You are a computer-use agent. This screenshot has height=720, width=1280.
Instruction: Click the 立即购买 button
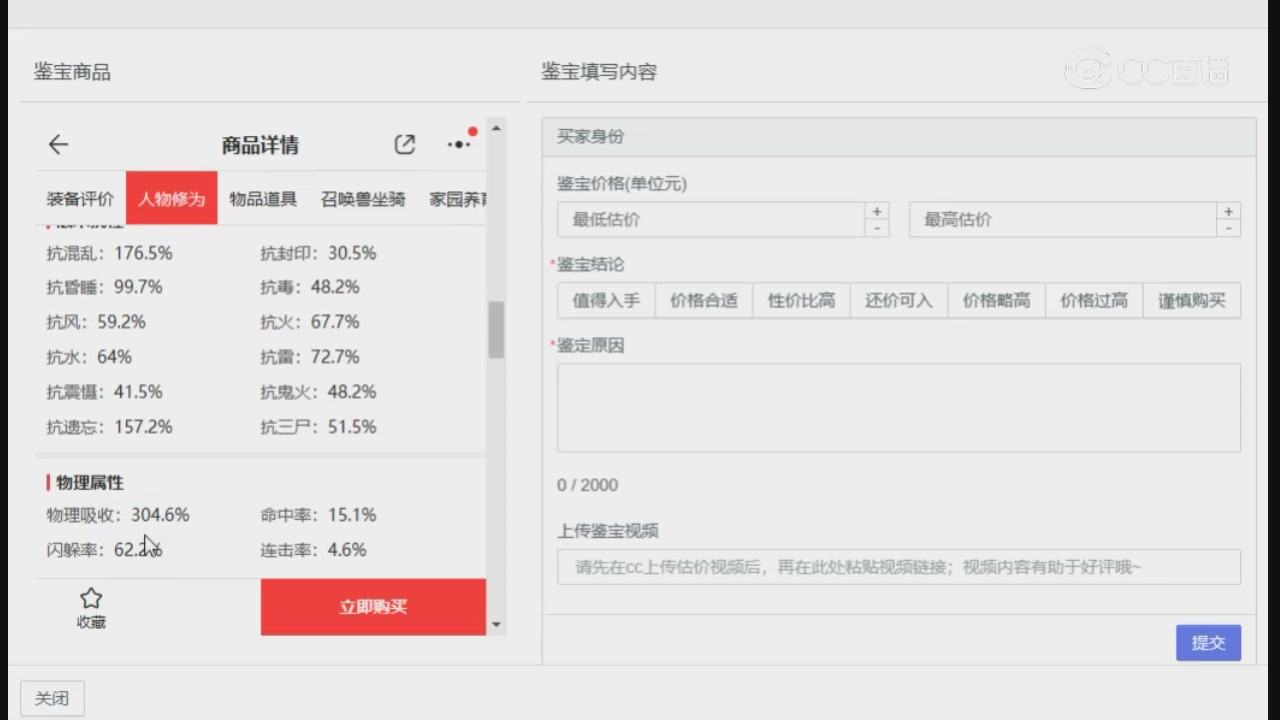[373, 607]
